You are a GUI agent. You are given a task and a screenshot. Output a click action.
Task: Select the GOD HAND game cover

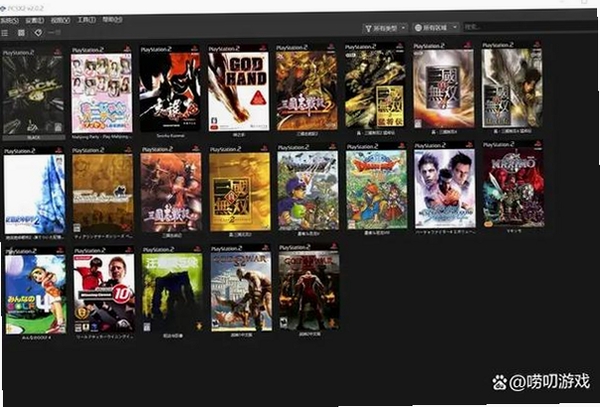click(238, 88)
